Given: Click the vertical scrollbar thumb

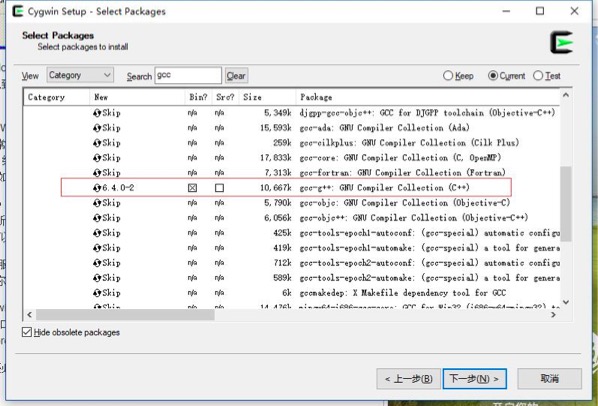Looking at the screenshot, I should 566,204.
